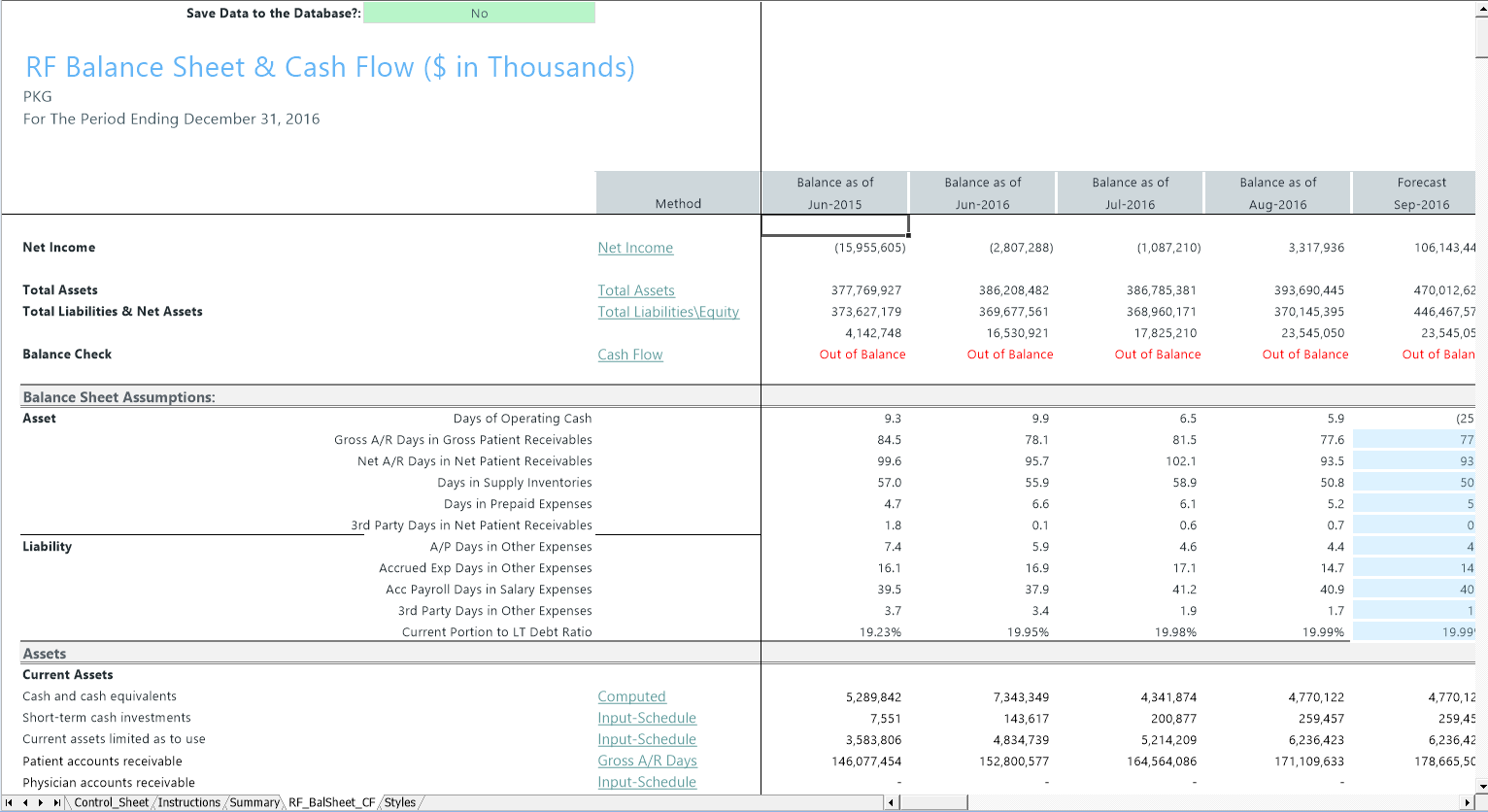The height and width of the screenshot is (812, 1488).
Task: Select the green 'No' save-to-database cell
Action: tap(479, 13)
